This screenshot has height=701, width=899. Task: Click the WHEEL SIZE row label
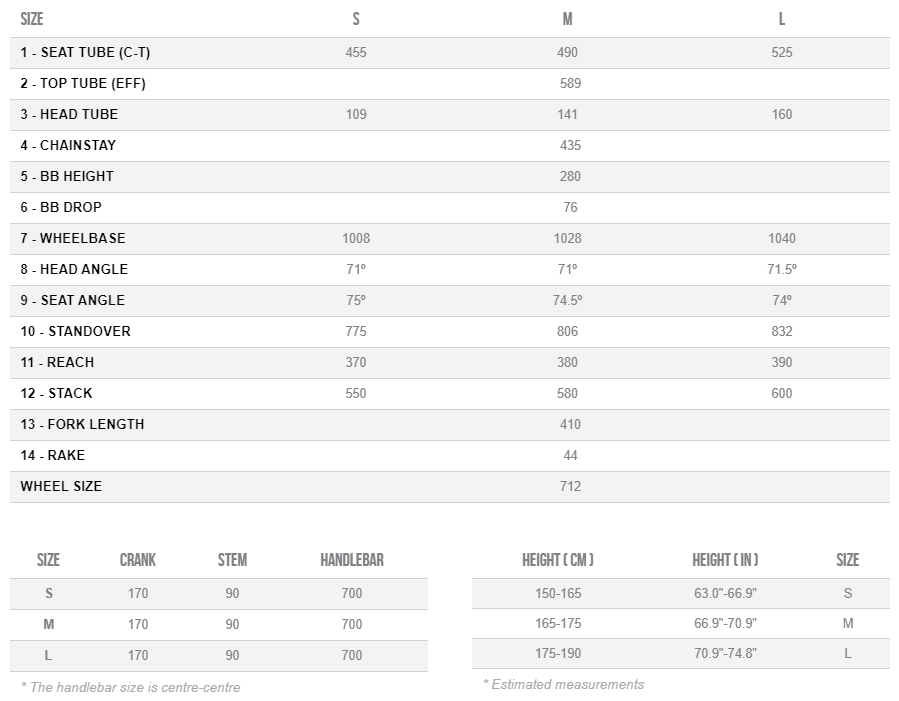pyautogui.click(x=61, y=486)
